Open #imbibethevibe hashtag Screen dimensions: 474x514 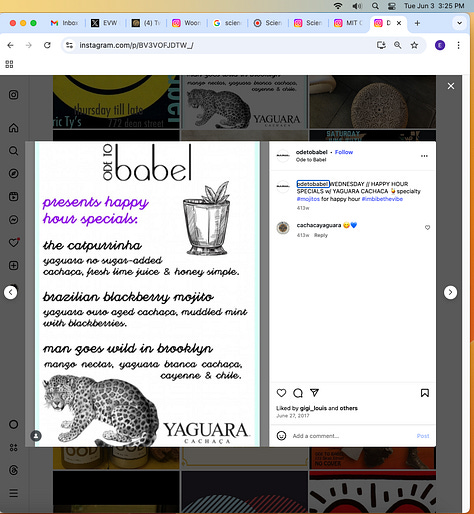point(382,199)
